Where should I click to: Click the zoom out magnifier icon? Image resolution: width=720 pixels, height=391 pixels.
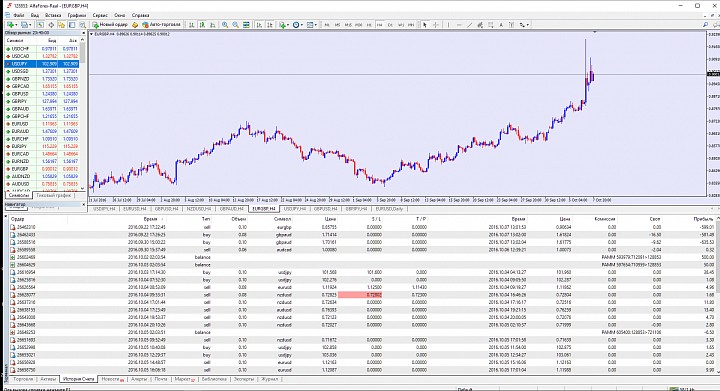[x=236, y=25]
